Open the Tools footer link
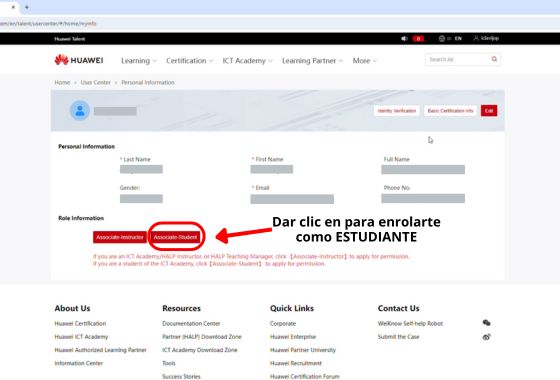 point(169,363)
